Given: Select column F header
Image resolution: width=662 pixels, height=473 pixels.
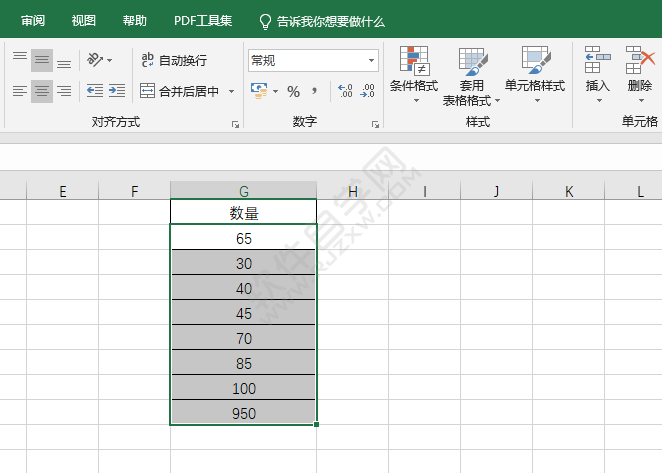Looking at the screenshot, I should pyautogui.click(x=134, y=191).
